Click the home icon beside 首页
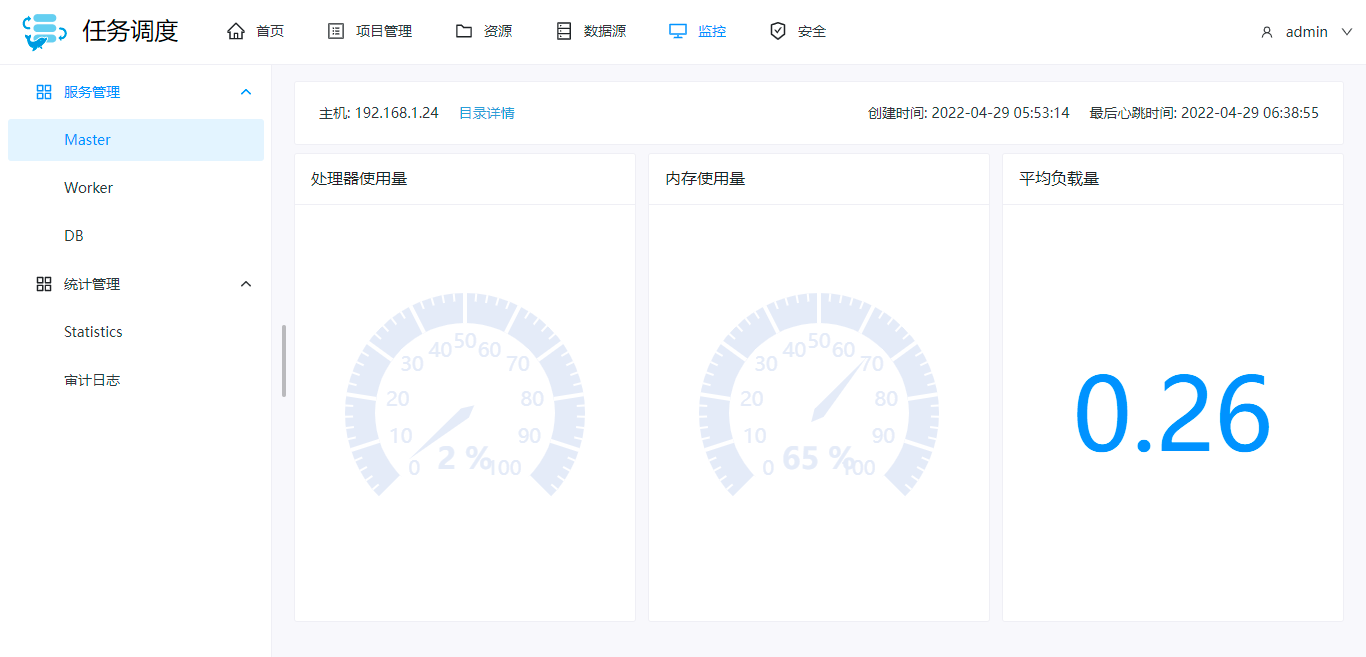 (x=236, y=32)
